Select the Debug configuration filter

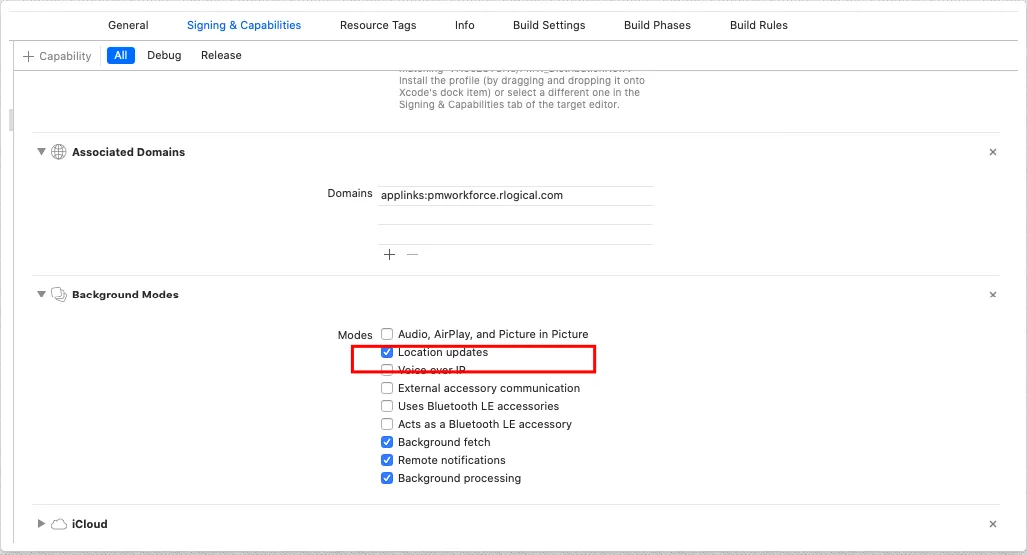[x=164, y=56]
